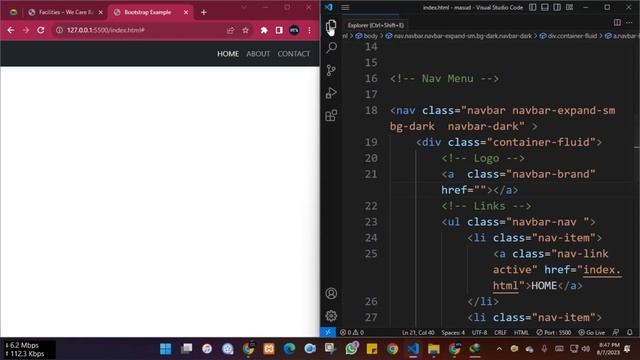Select the nav.navbar breadcrumb segment
This screenshot has height=360, width=640.
[459, 36]
